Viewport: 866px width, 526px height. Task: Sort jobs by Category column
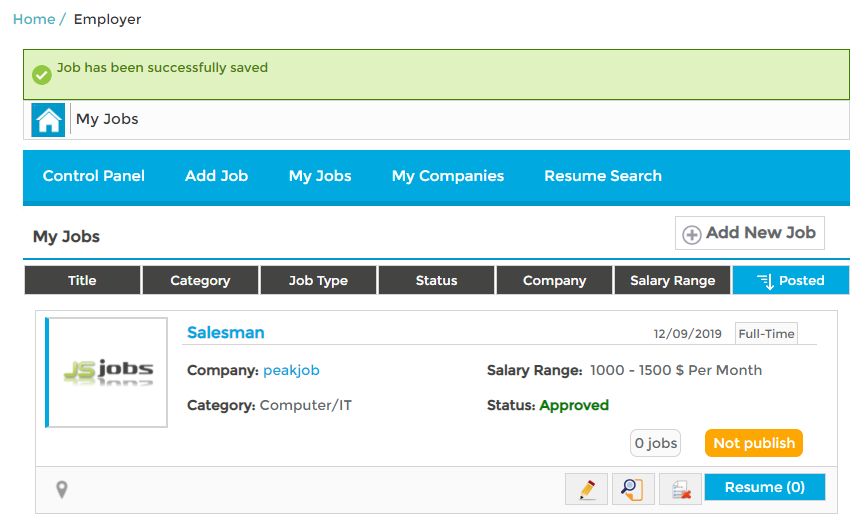pos(200,281)
